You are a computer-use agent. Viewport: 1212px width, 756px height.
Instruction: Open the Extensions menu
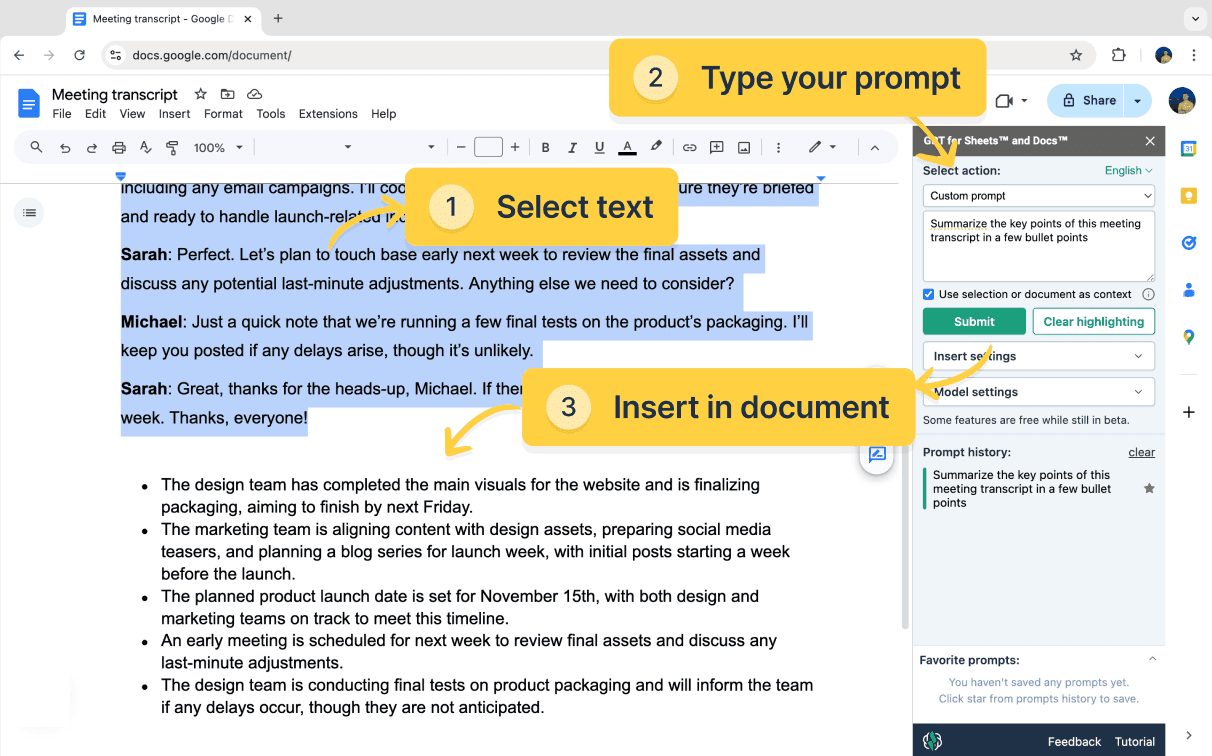(x=328, y=114)
